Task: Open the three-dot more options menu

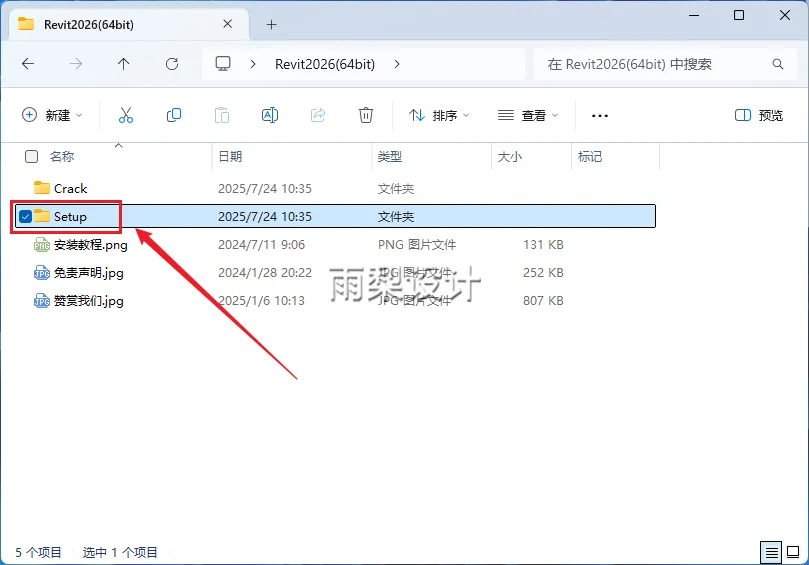Action: [600, 116]
